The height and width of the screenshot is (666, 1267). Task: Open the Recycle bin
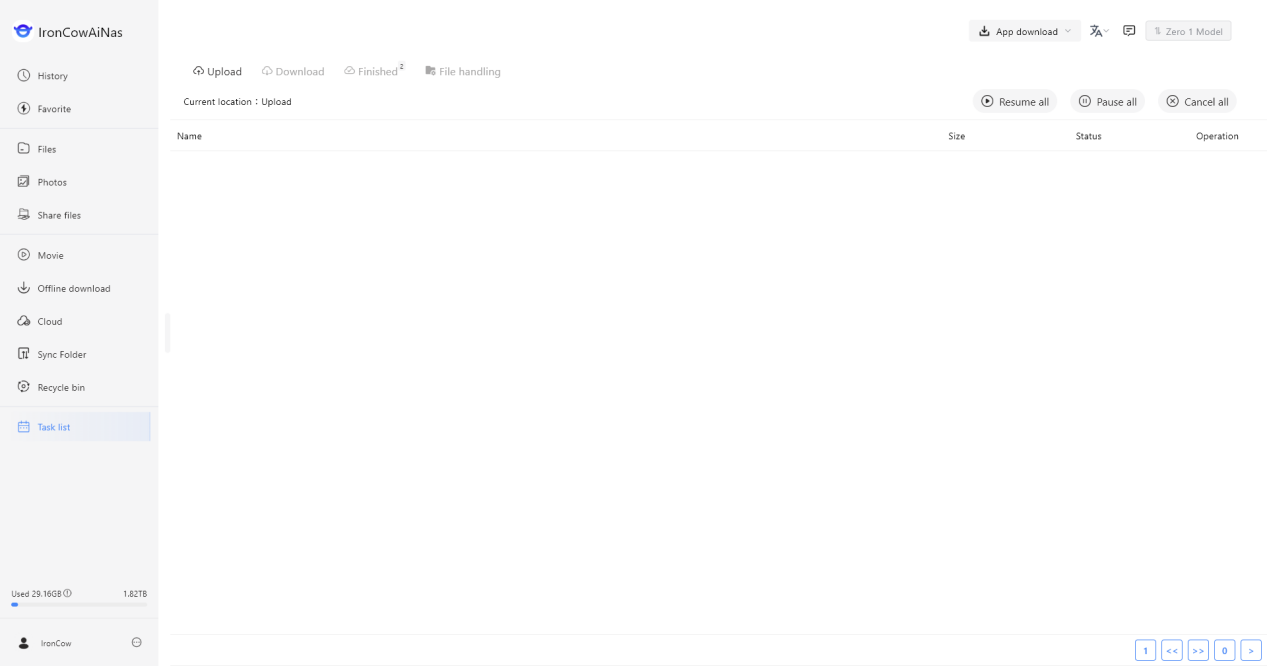59,387
